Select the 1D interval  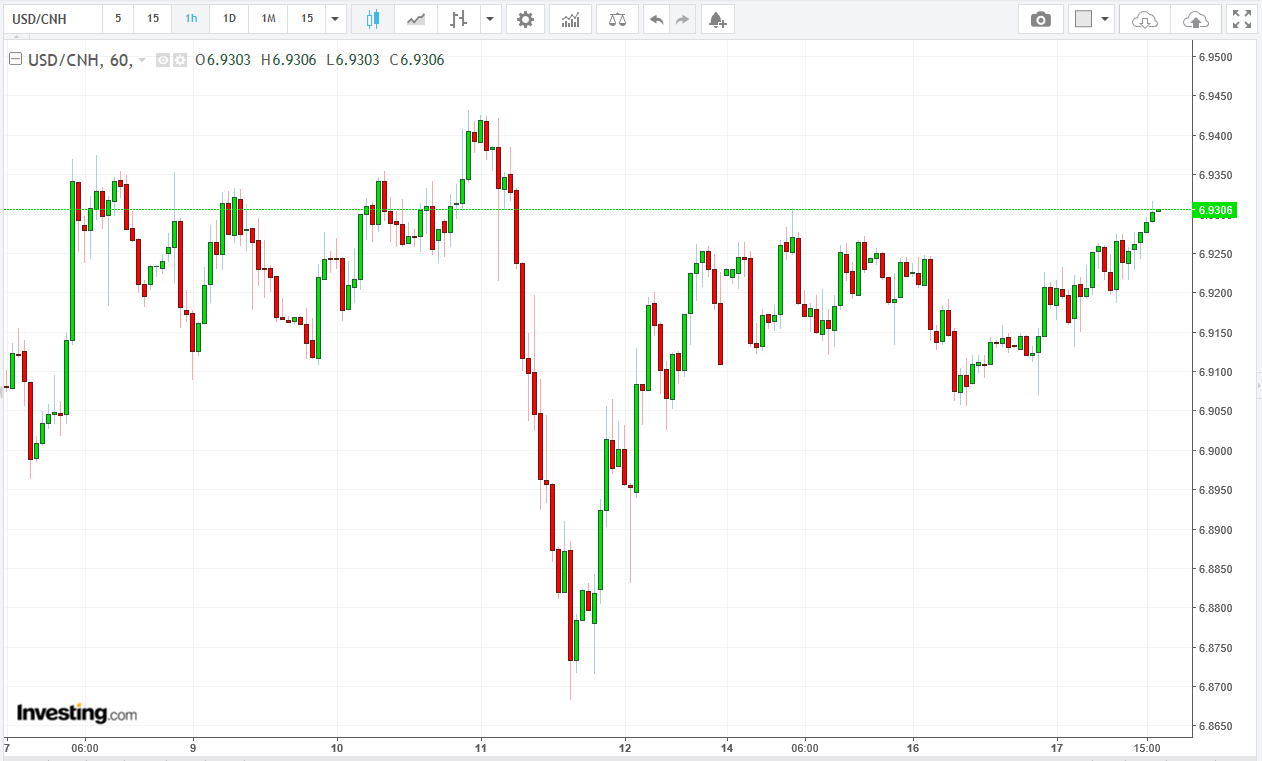pos(229,19)
